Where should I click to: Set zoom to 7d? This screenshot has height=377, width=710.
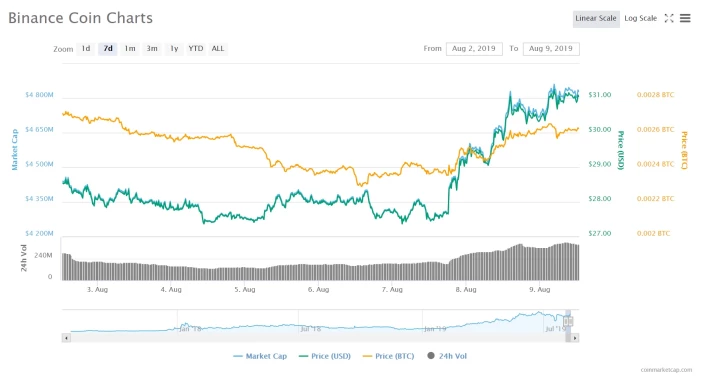tap(108, 48)
